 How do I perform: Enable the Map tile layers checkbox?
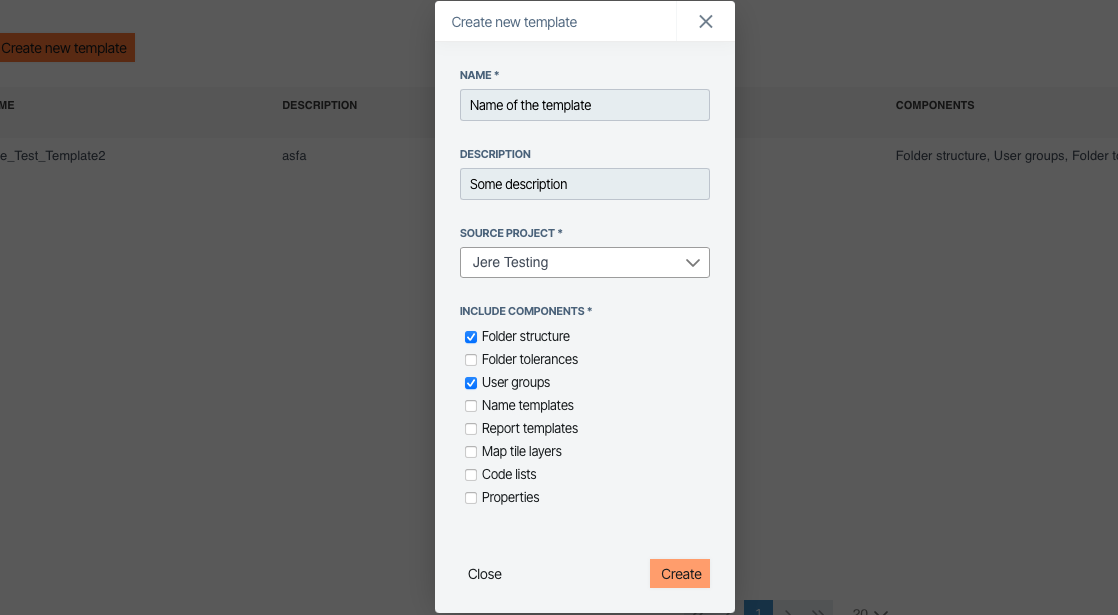pyautogui.click(x=471, y=452)
